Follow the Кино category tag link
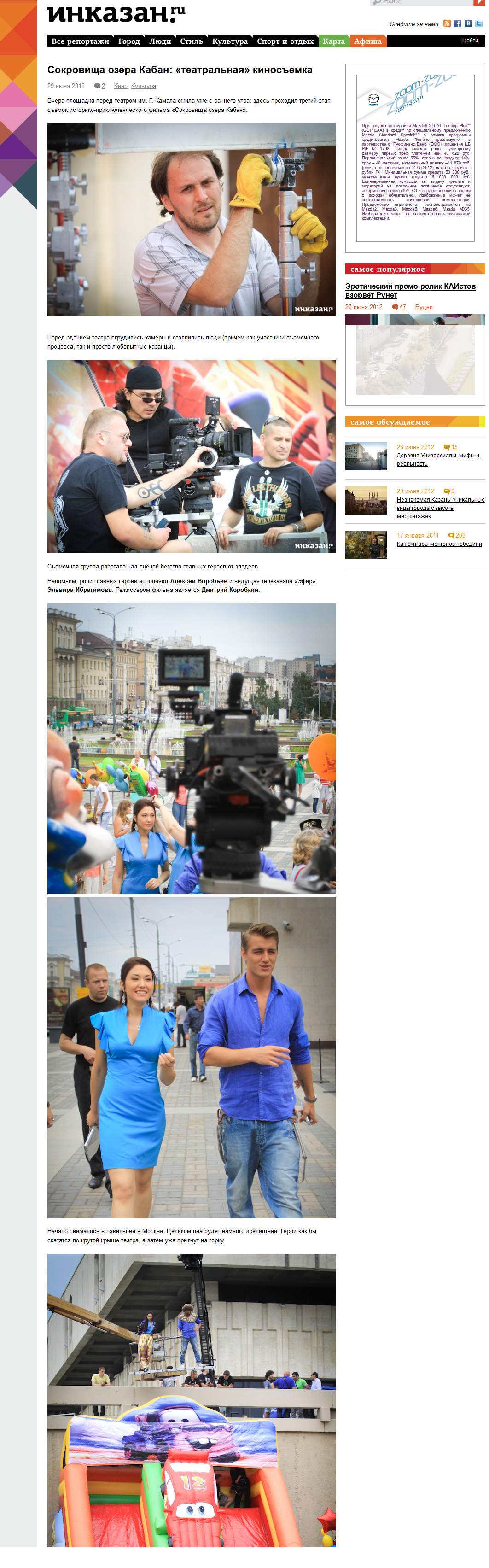This screenshot has height=1568, width=489. [x=121, y=86]
